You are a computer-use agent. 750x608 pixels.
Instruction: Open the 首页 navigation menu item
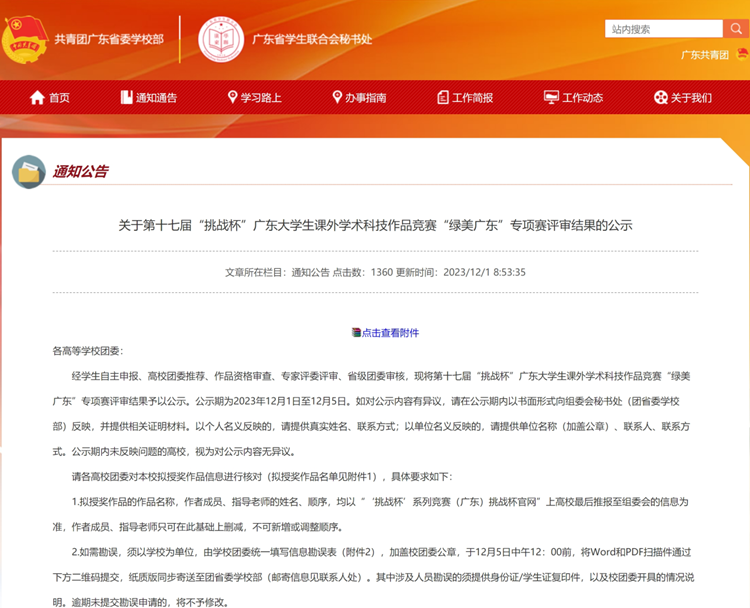[x=59, y=97]
